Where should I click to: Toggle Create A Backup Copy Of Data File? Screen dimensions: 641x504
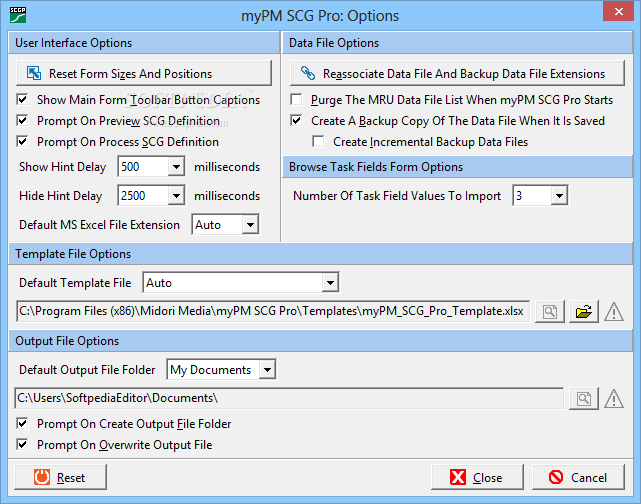point(296,121)
